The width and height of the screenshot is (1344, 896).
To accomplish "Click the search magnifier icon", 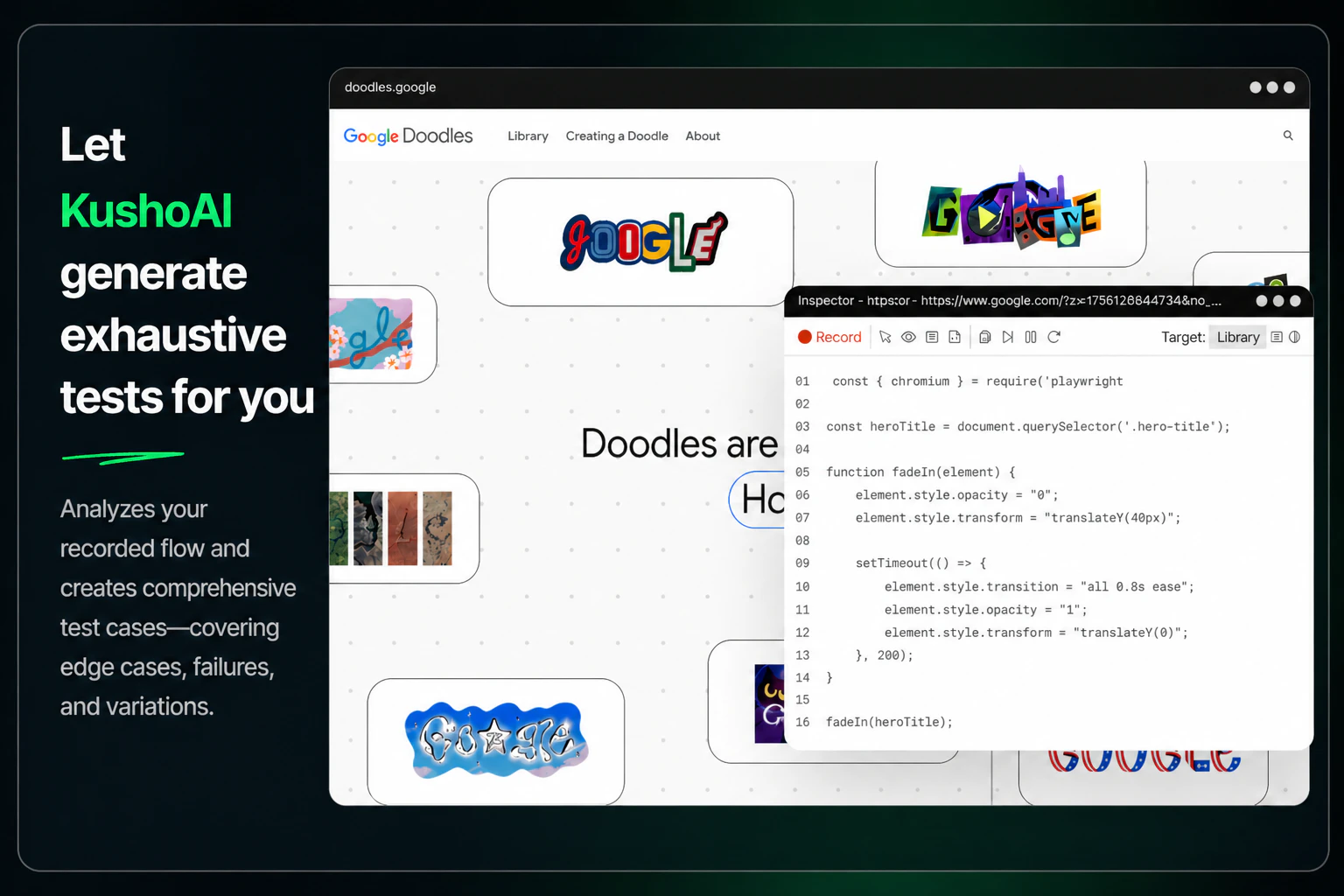I will [1288, 136].
